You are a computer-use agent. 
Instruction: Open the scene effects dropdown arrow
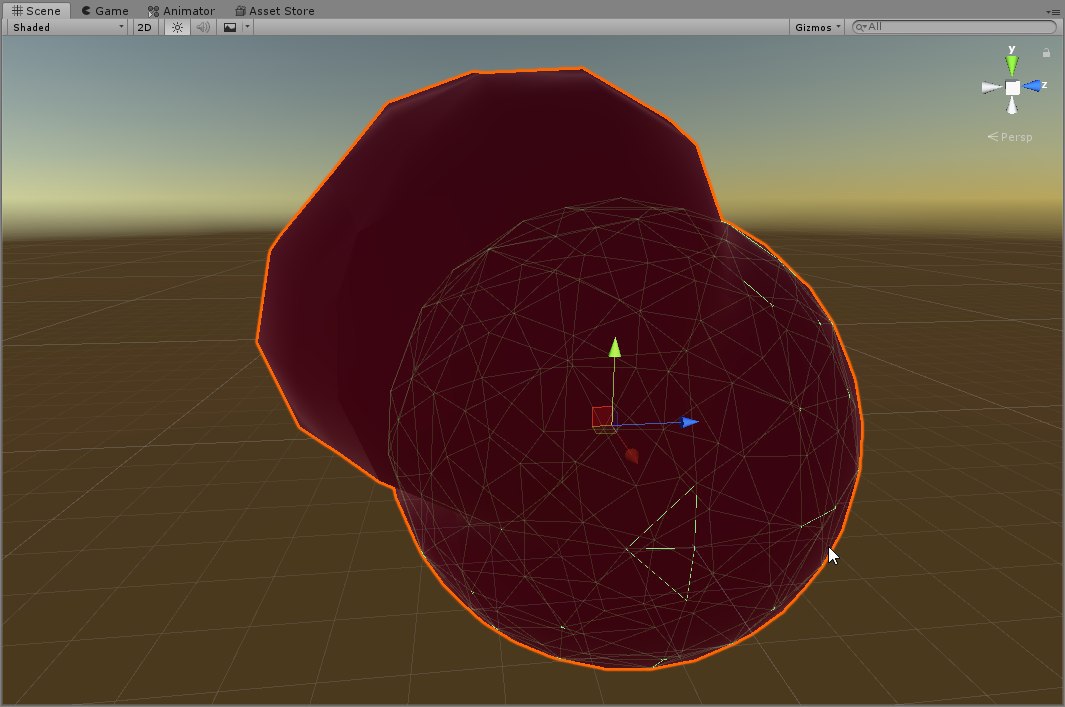[x=247, y=27]
